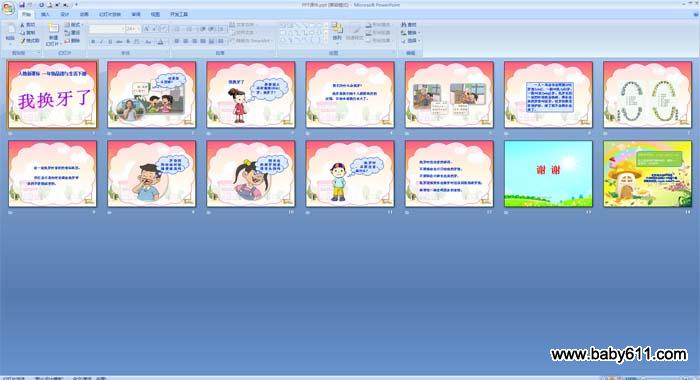Click the Reset slide button
700x380 pixels.
click(x=72, y=33)
